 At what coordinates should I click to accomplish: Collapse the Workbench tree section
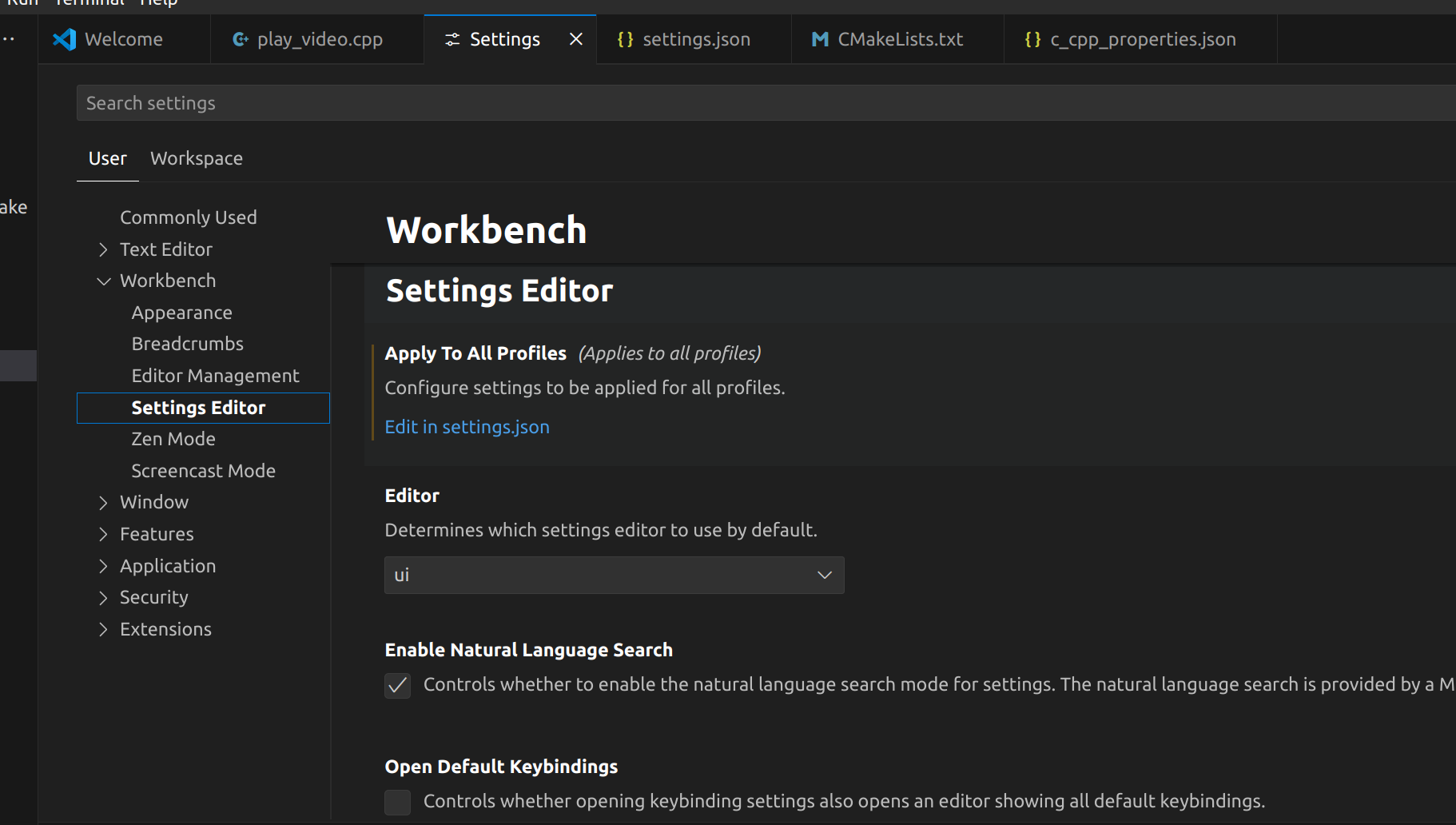[x=103, y=281]
